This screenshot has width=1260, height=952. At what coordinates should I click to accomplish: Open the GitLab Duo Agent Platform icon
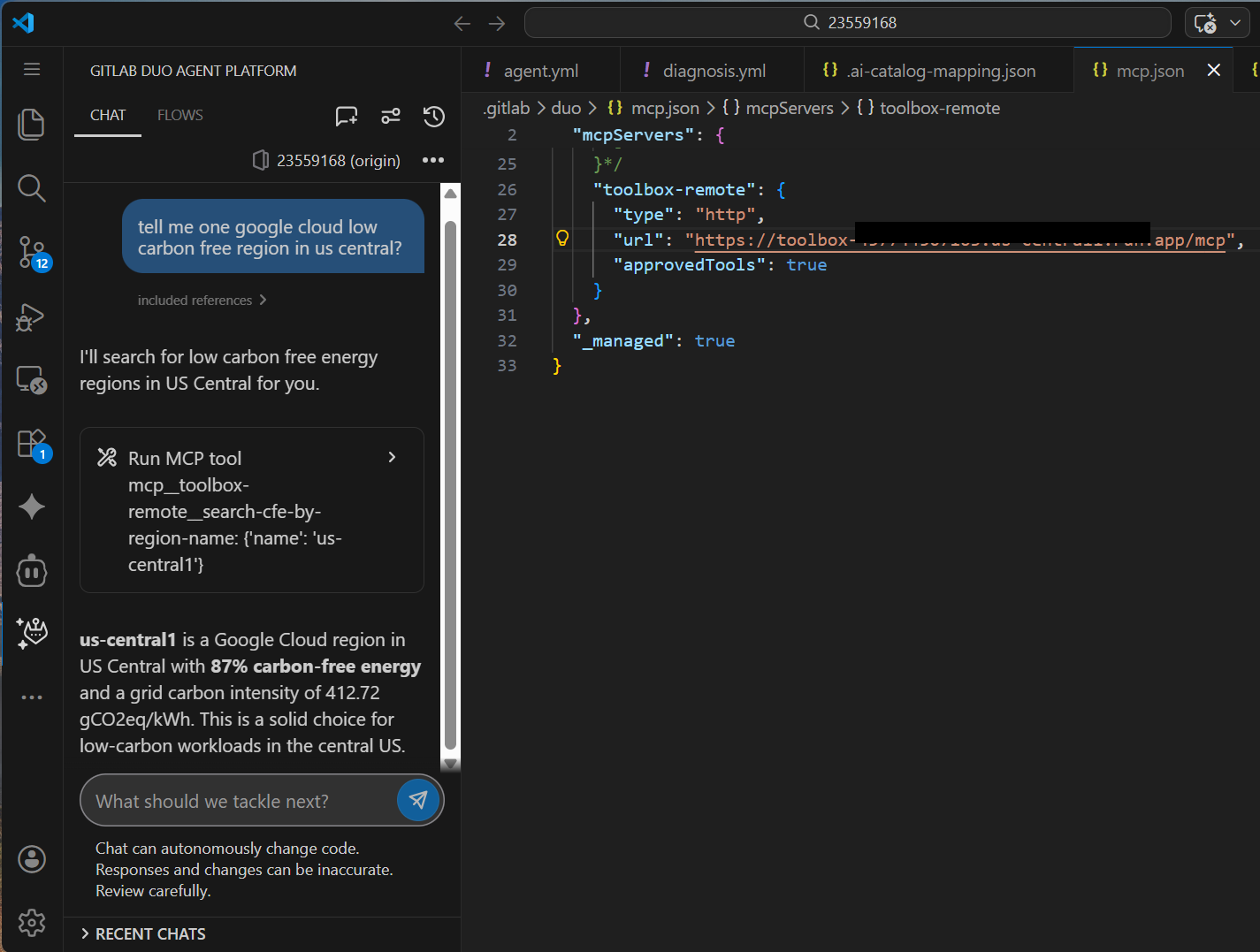32,633
